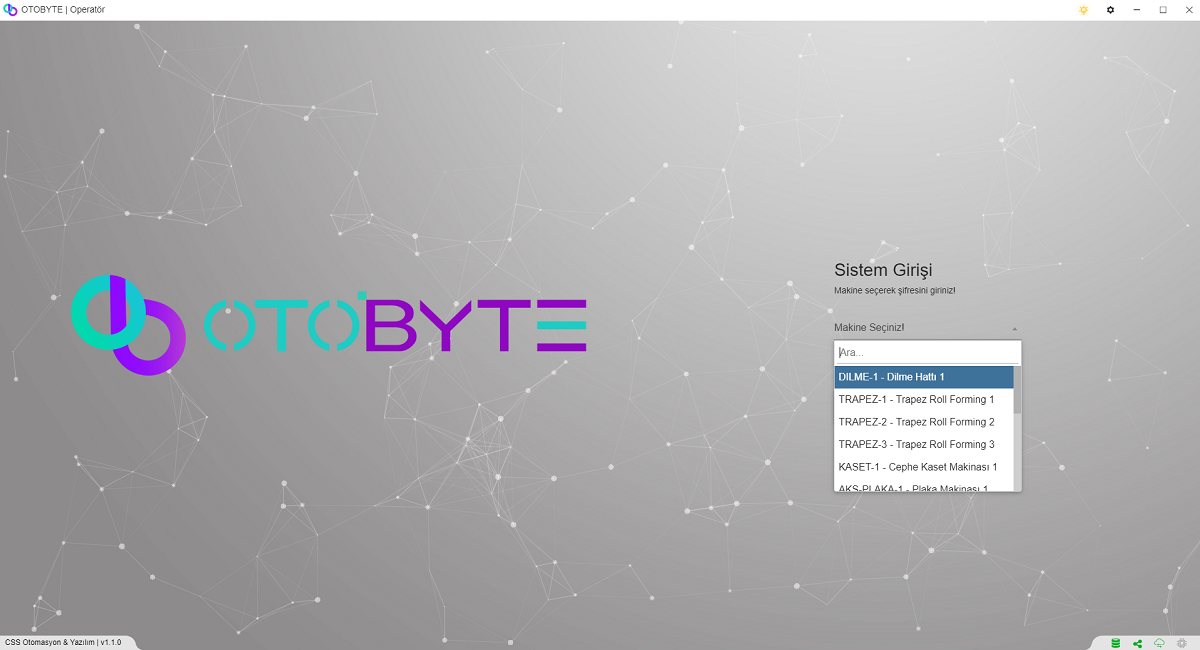This screenshot has height=650, width=1200.
Task: Click the OTOBYTE app icon in title bar
Action: point(11,10)
